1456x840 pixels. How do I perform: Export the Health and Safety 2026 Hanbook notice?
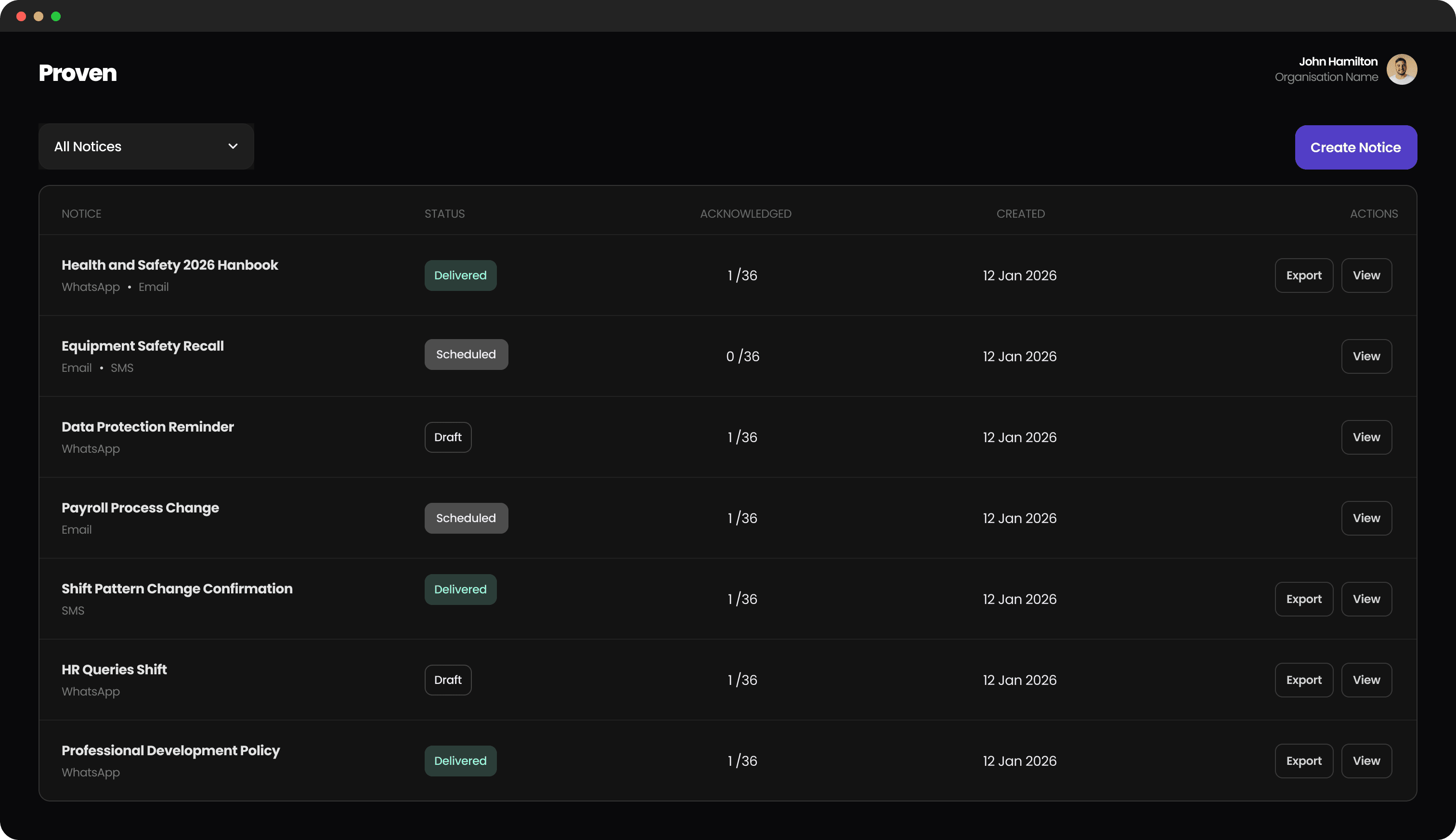coord(1303,275)
